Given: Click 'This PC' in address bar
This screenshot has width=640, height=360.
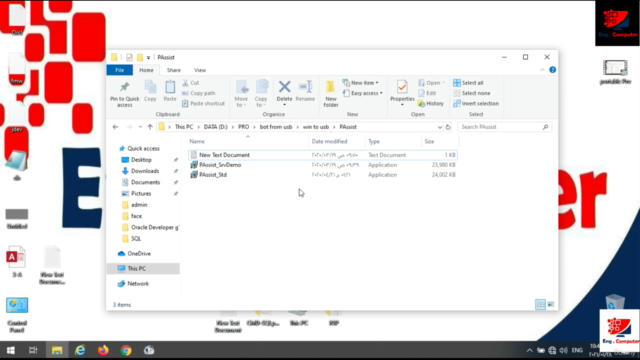Looking at the screenshot, I should click(x=184, y=127).
